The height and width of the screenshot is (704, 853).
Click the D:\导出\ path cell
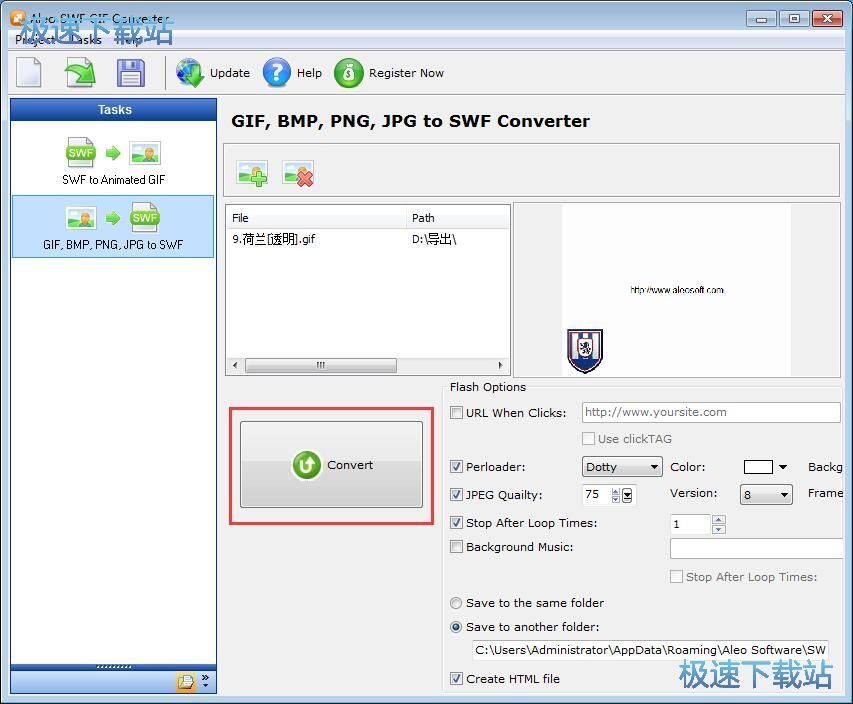434,239
